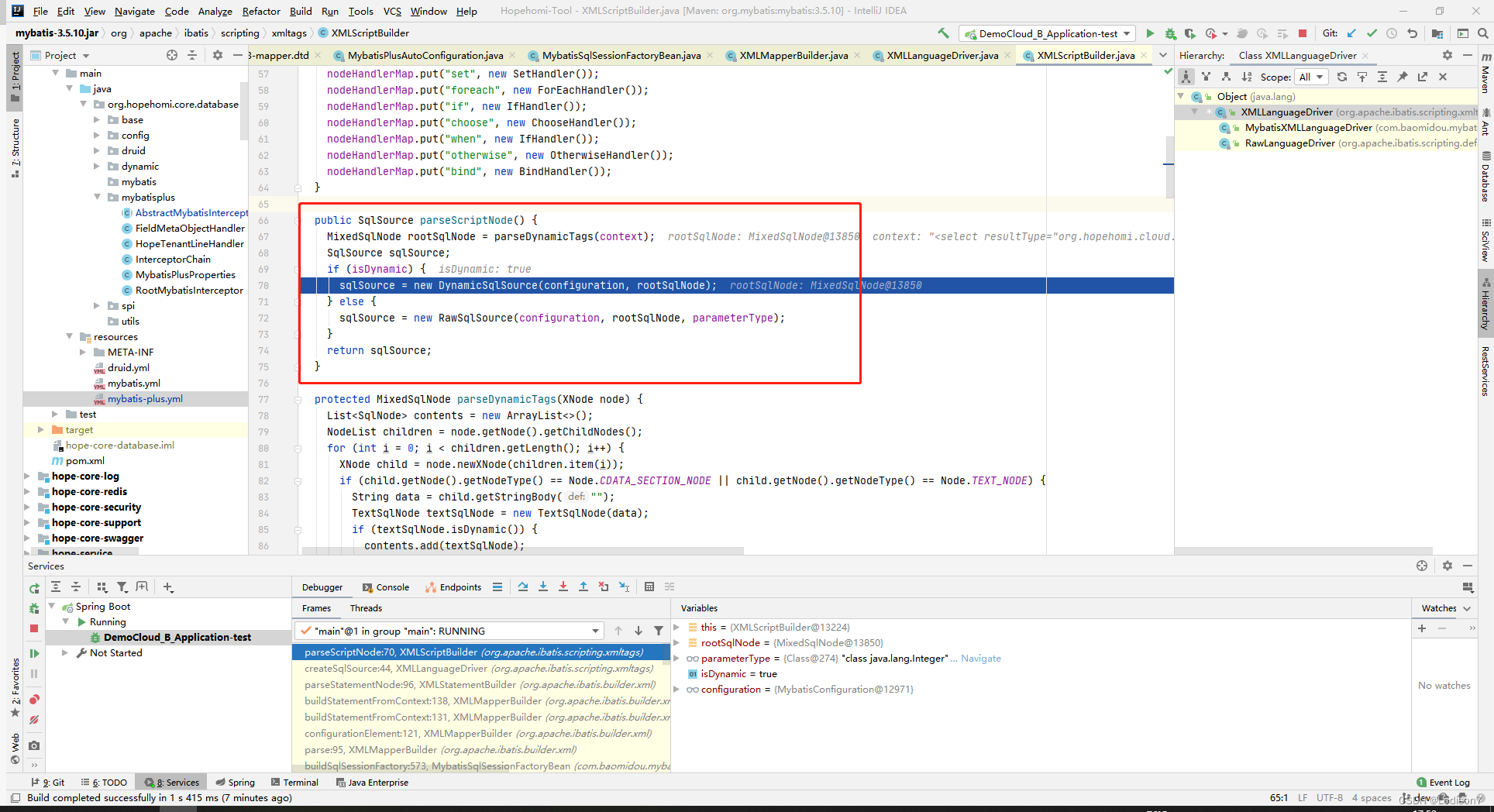Viewport: 1494px width, 812px height.
Task: Run to cursor in the debugger toolbar
Action: coord(624,587)
